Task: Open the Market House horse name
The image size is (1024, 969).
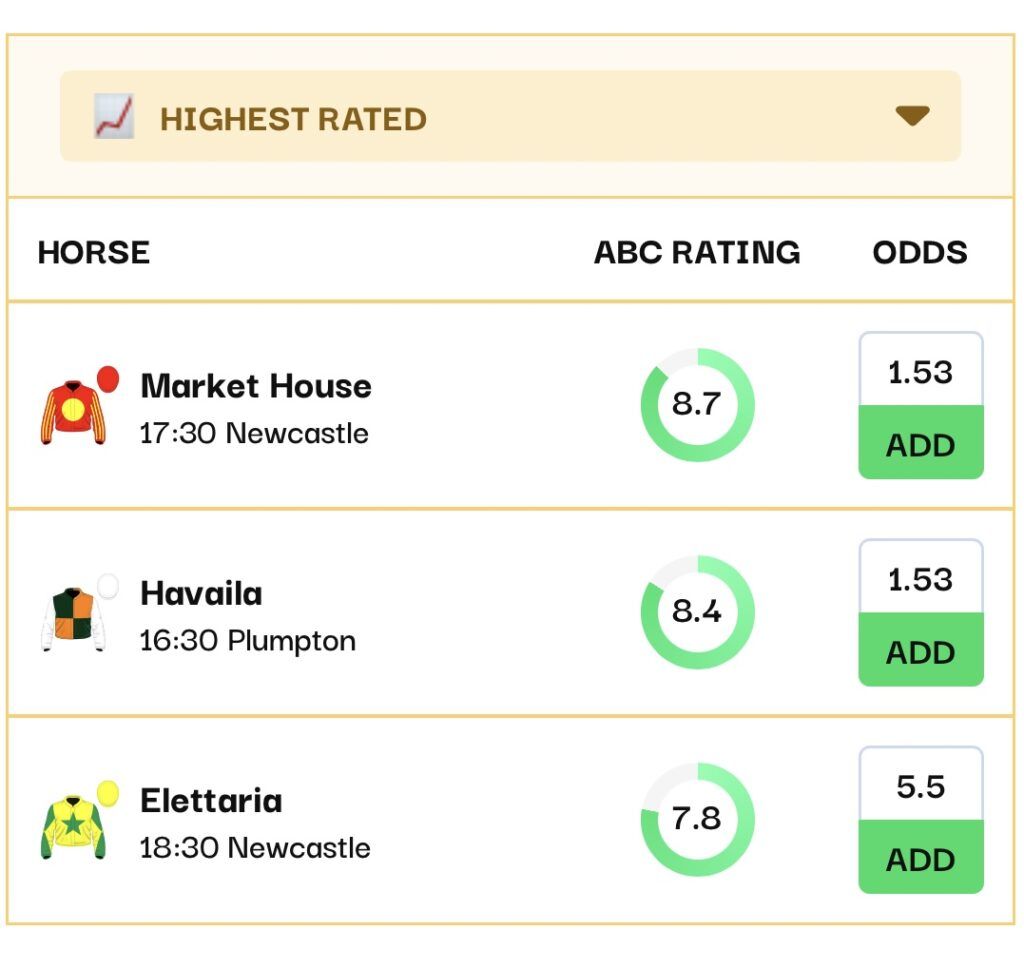Action: tap(256, 387)
